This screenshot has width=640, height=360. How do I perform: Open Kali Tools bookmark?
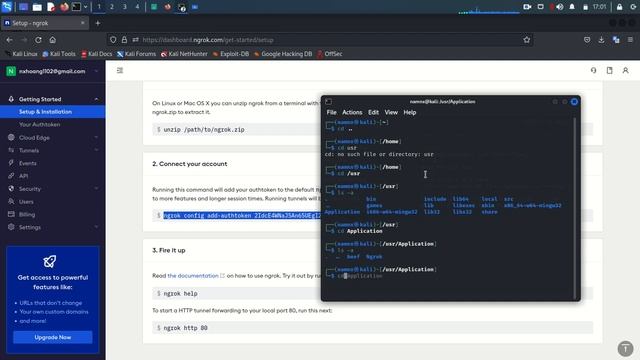59,54
